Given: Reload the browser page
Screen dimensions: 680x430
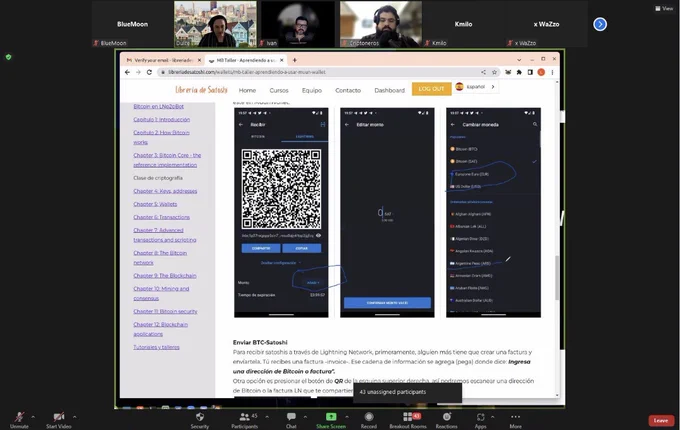Looking at the screenshot, I should (x=149, y=72).
